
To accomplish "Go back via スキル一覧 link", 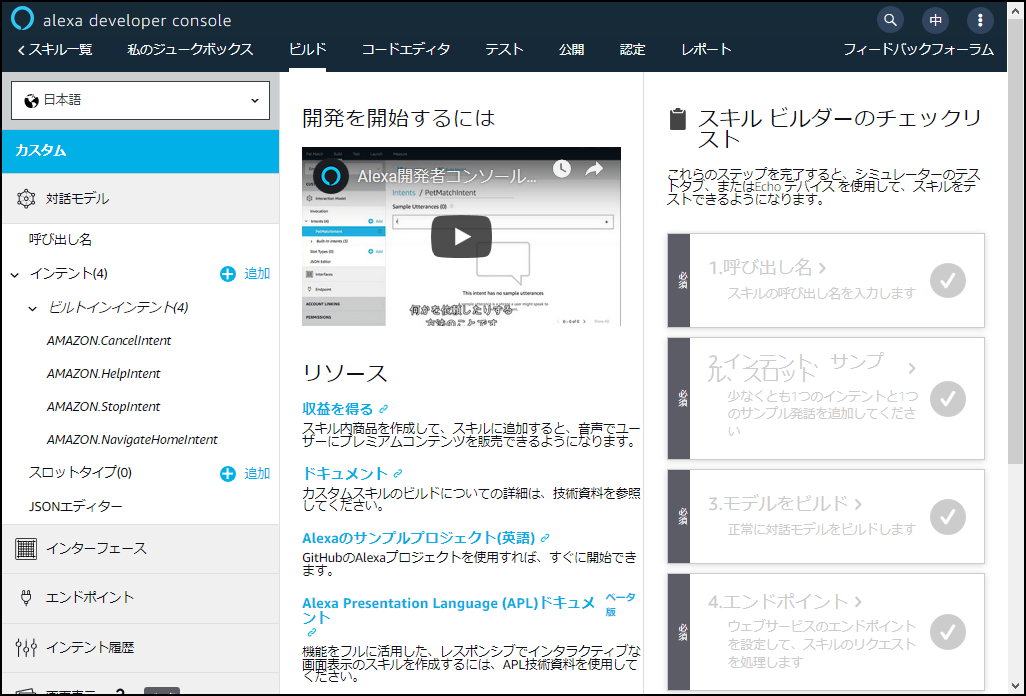I will (55, 50).
